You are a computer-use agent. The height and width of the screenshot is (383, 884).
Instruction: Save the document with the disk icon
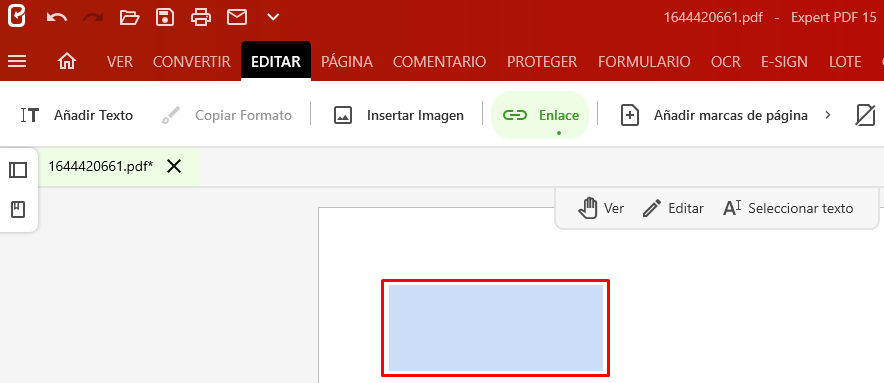(x=165, y=17)
